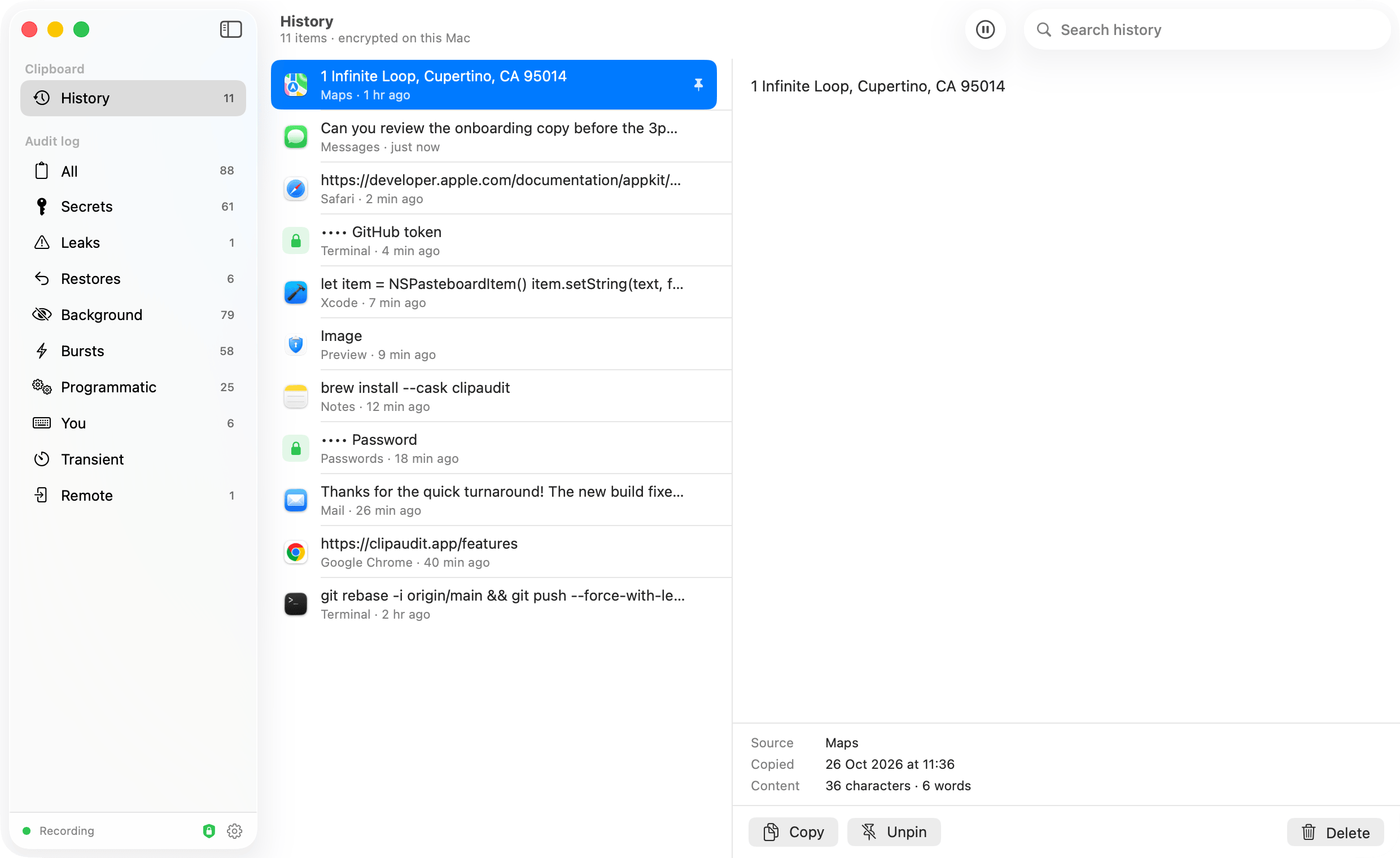Click the Safari icon on the developer.apple.com row
Screen dimensions: 1400x858
click(x=295, y=189)
